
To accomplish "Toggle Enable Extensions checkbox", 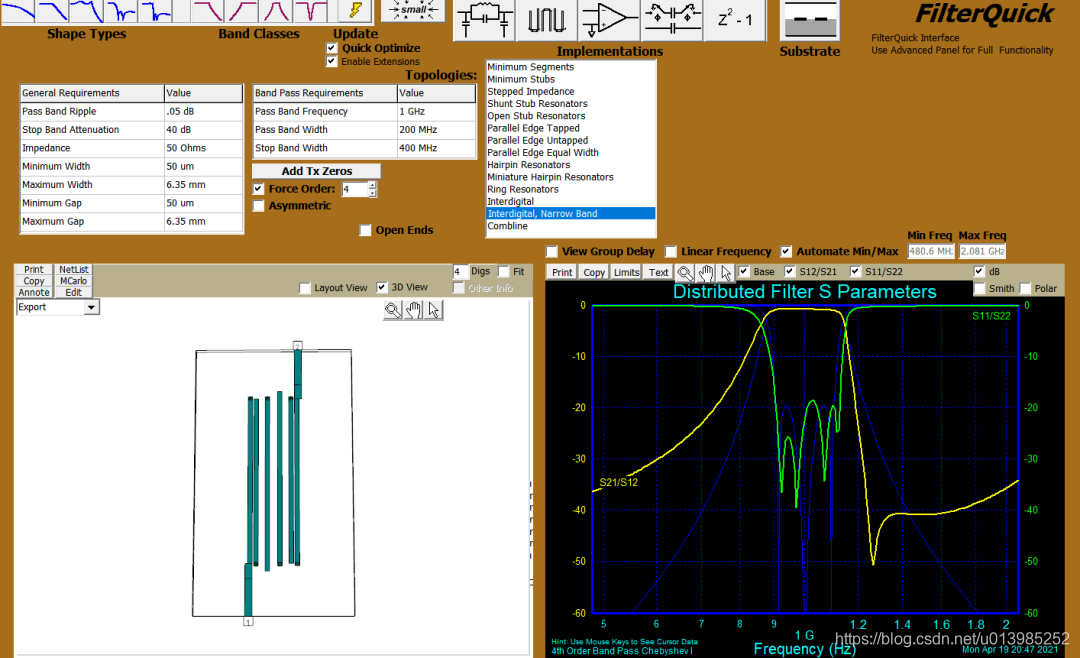I will pyautogui.click(x=332, y=61).
